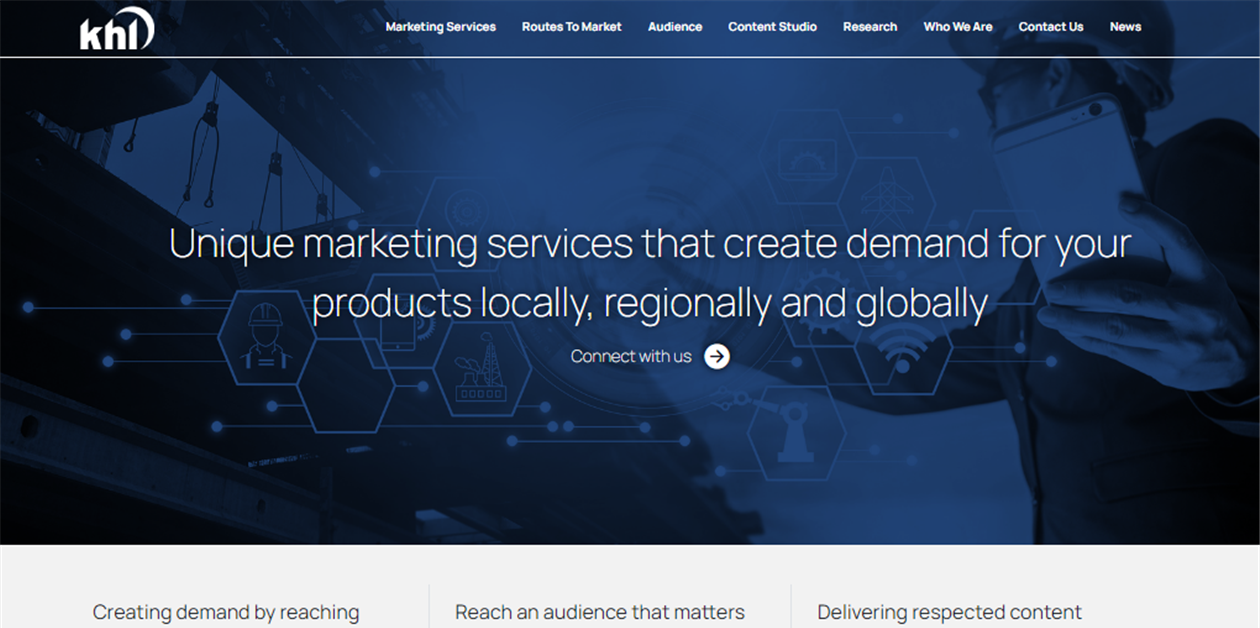Expand the Routes To Market menu
Screen dimensions: 1260x628
tap(571, 27)
